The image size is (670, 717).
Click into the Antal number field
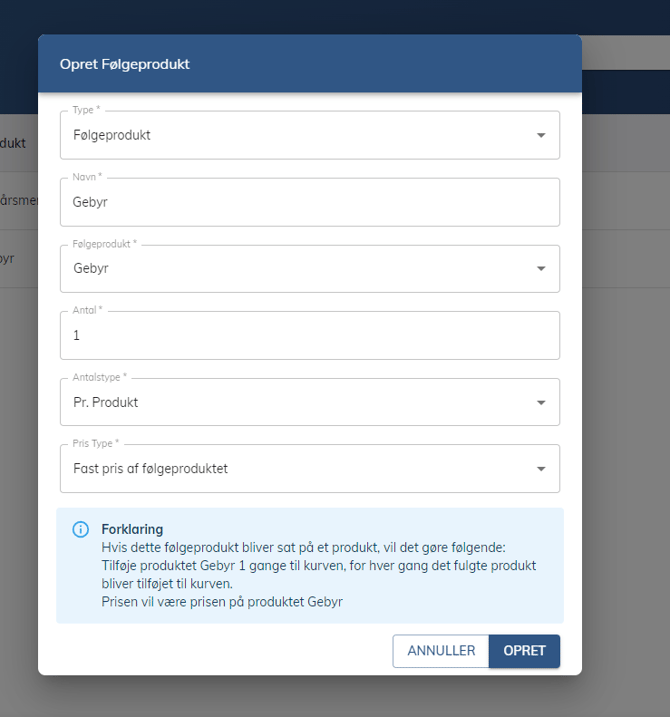pyautogui.click(x=310, y=336)
